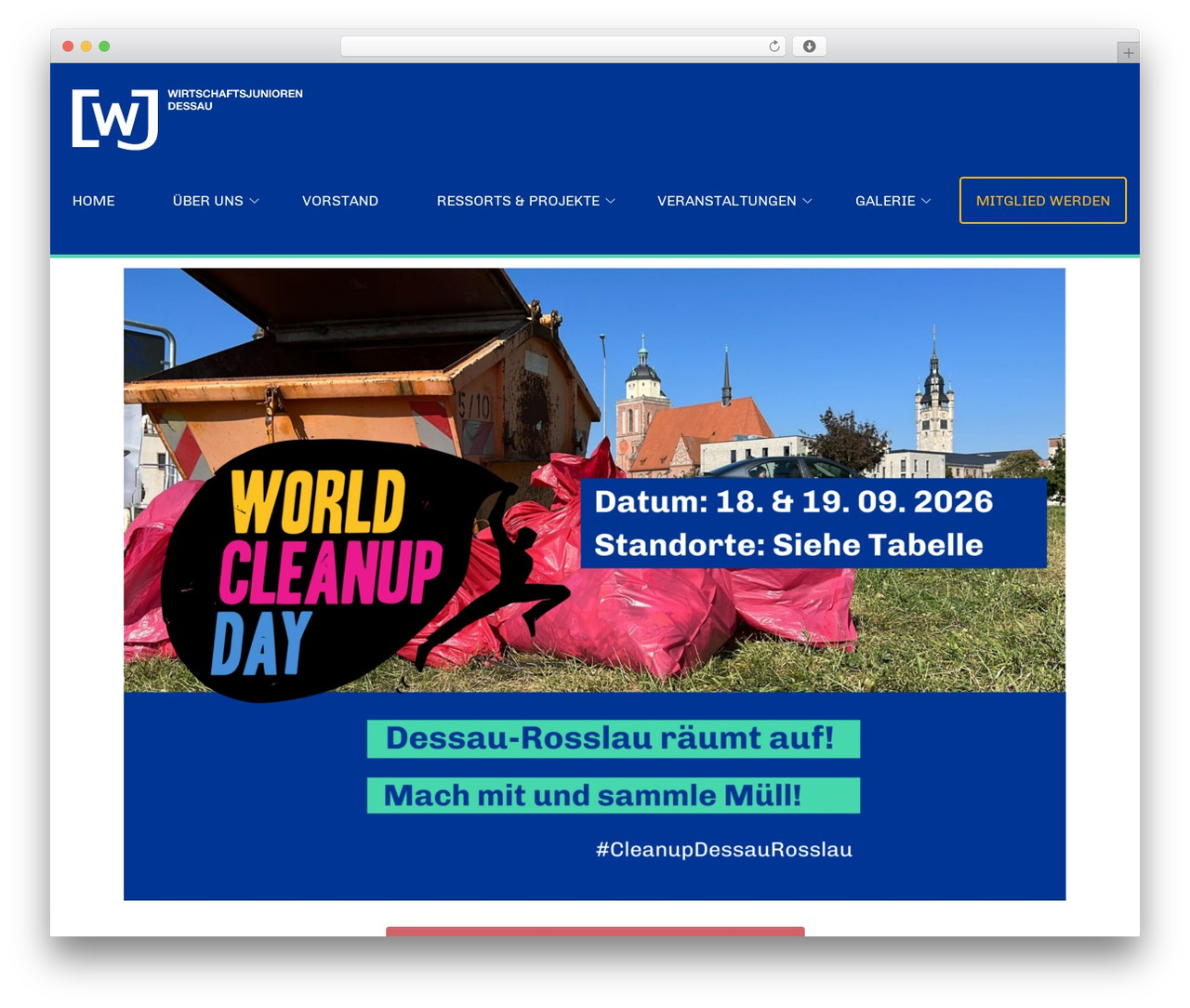Open the ÜBER UNS menu
The width and height of the screenshot is (1190, 1008).
coord(208,201)
